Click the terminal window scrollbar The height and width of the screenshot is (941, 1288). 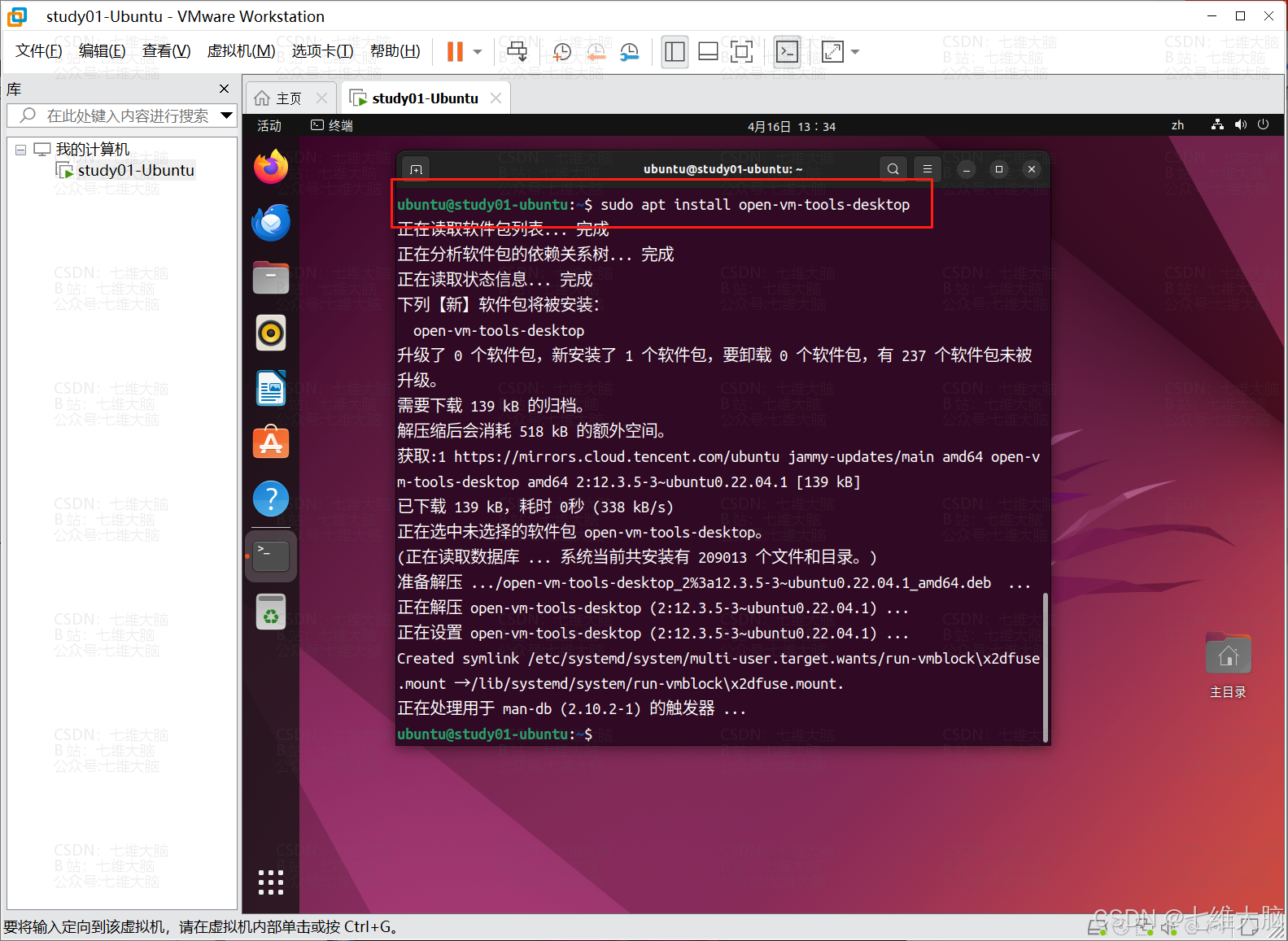pyautogui.click(x=1046, y=667)
